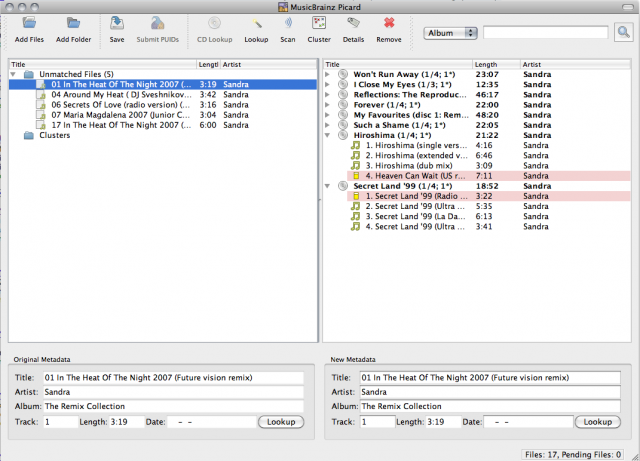This screenshot has height=461, width=640.
Task: Click the yellow icon of Heaven Can Wait track
Action: (x=356, y=176)
